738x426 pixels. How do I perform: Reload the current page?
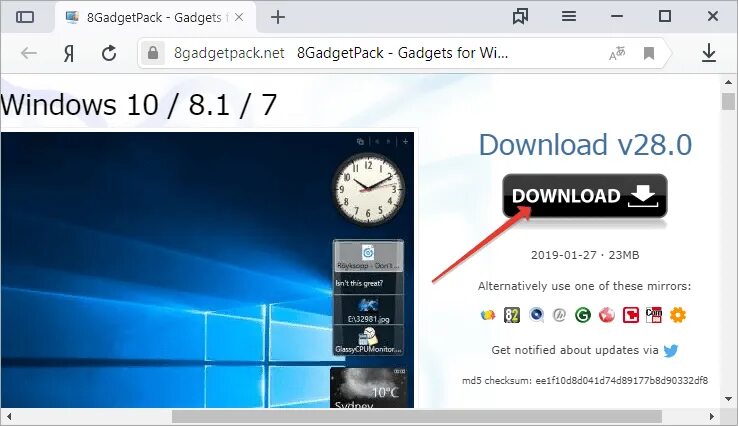109,53
